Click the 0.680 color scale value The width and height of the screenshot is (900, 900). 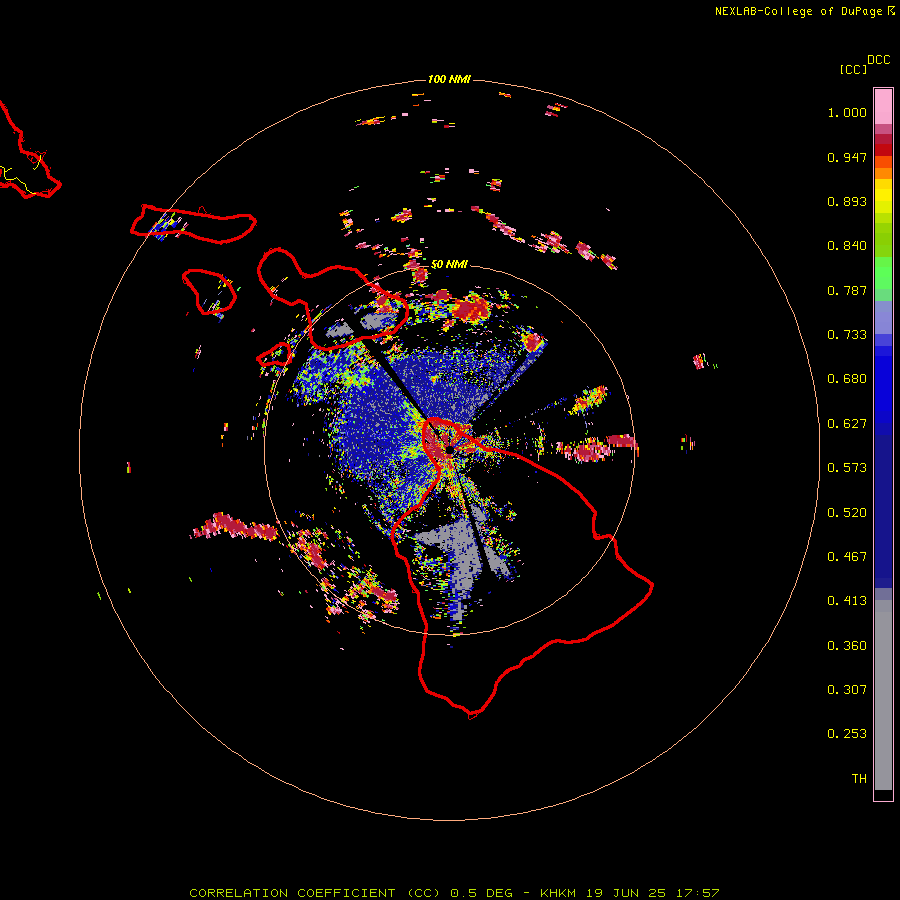click(x=847, y=379)
